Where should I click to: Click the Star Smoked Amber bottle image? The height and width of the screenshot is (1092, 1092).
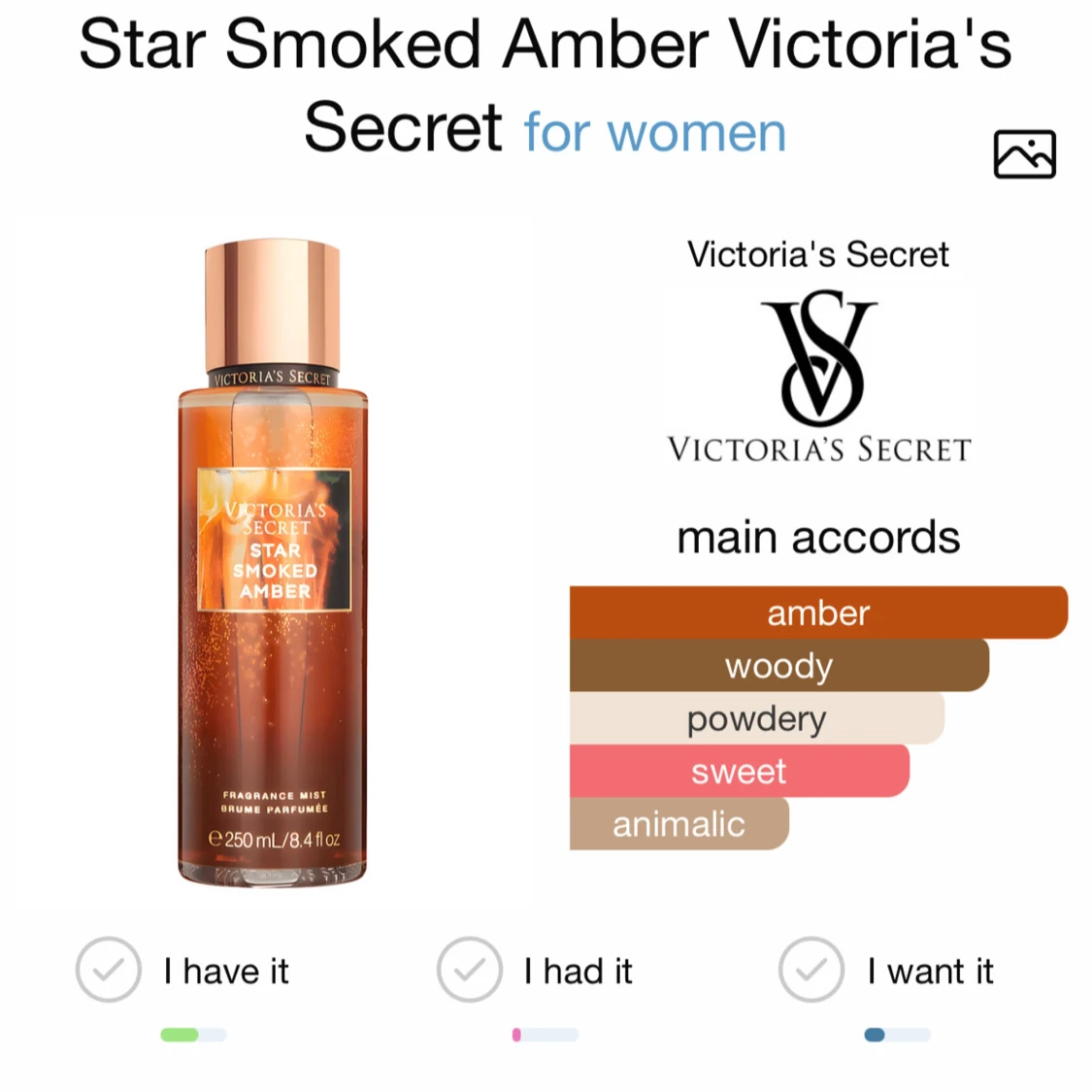click(273, 563)
